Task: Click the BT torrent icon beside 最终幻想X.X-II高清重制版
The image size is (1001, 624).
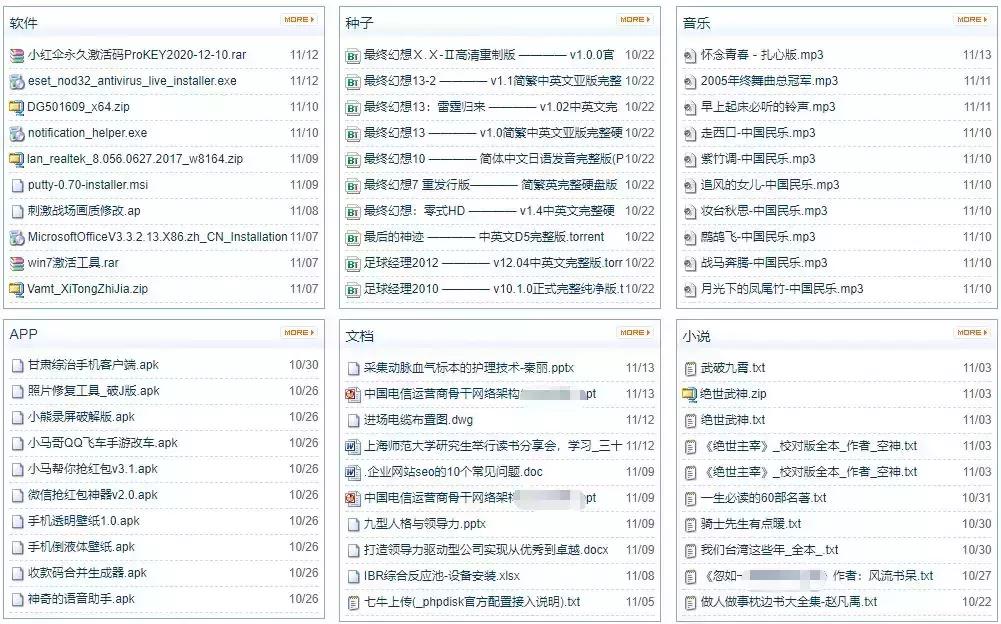Action: point(352,55)
